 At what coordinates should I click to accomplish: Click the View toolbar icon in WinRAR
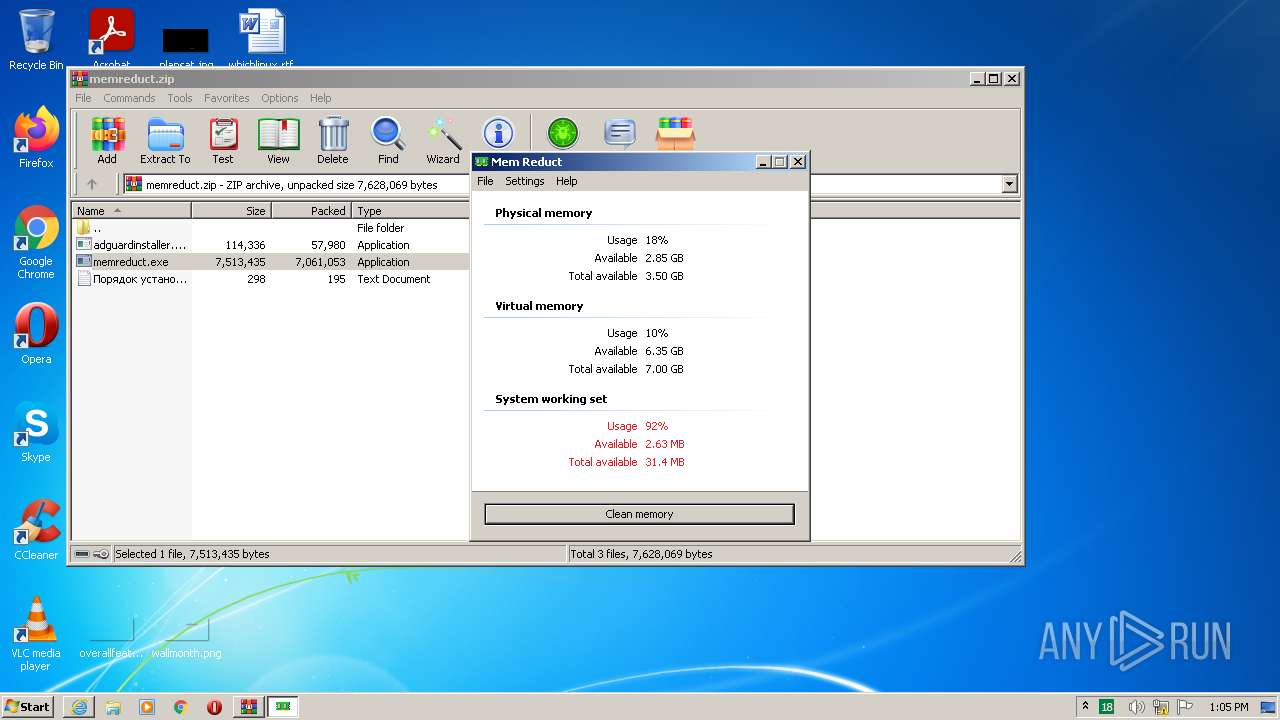point(278,140)
